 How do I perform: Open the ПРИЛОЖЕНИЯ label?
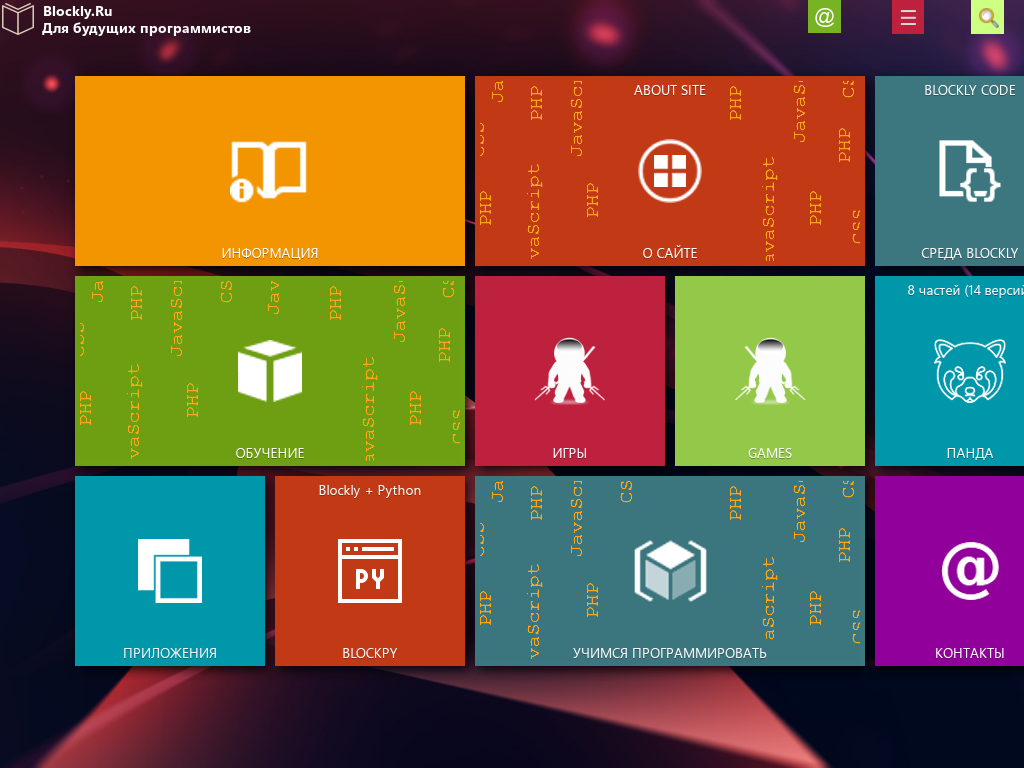point(170,653)
